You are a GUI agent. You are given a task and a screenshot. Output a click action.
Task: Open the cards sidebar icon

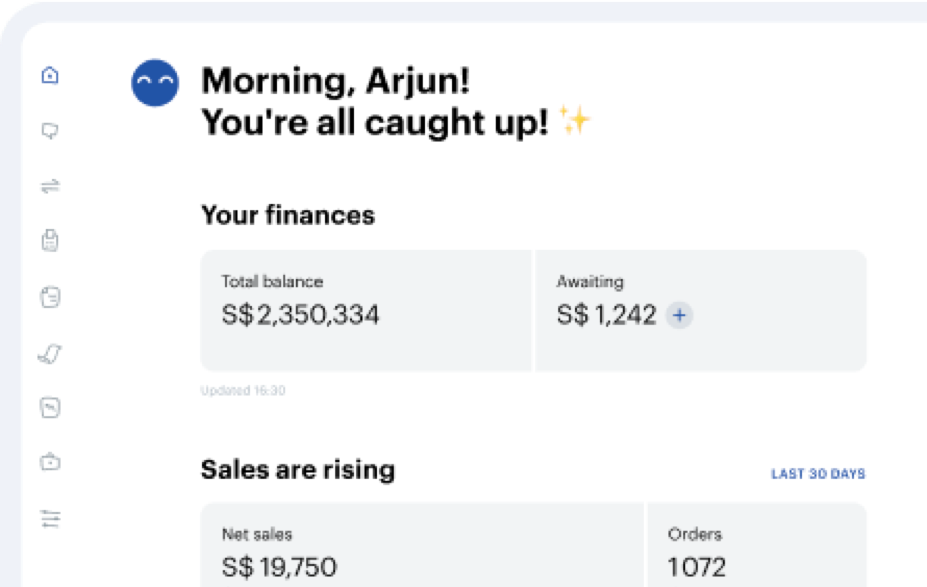point(50,297)
